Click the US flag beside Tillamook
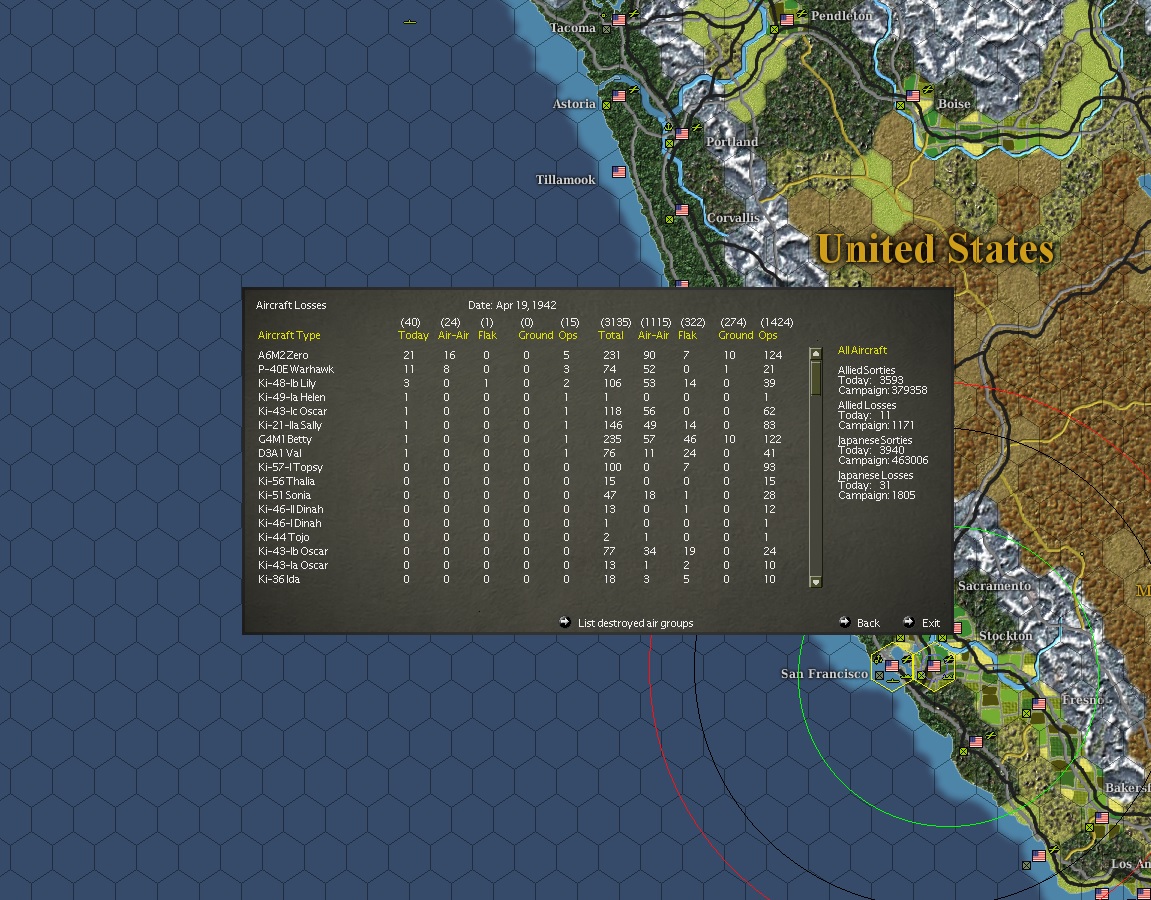Viewport: 1151px width, 900px height. pyautogui.click(x=619, y=172)
